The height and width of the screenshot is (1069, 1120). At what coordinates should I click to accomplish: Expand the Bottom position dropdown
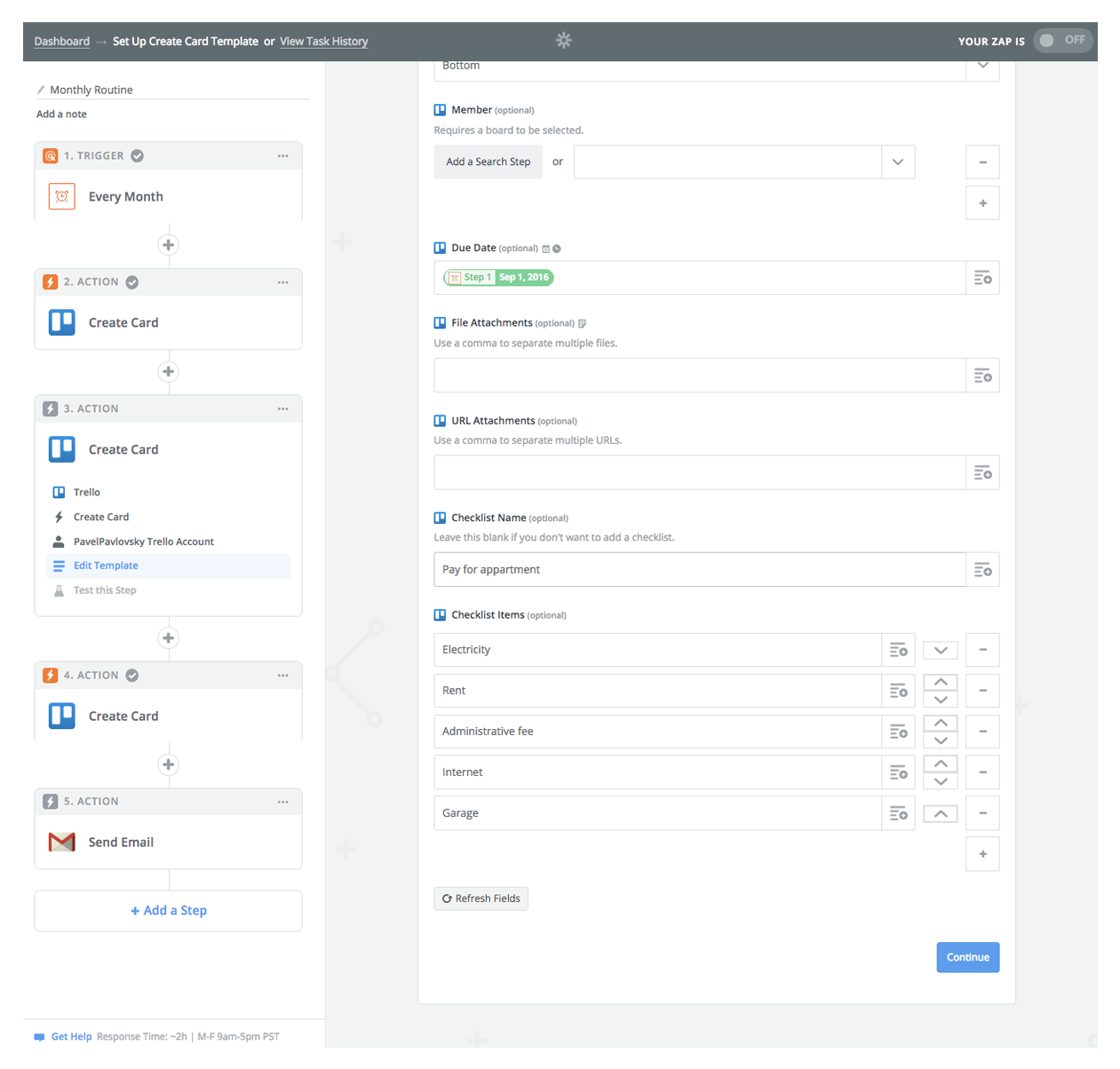[x=982, y=67]
